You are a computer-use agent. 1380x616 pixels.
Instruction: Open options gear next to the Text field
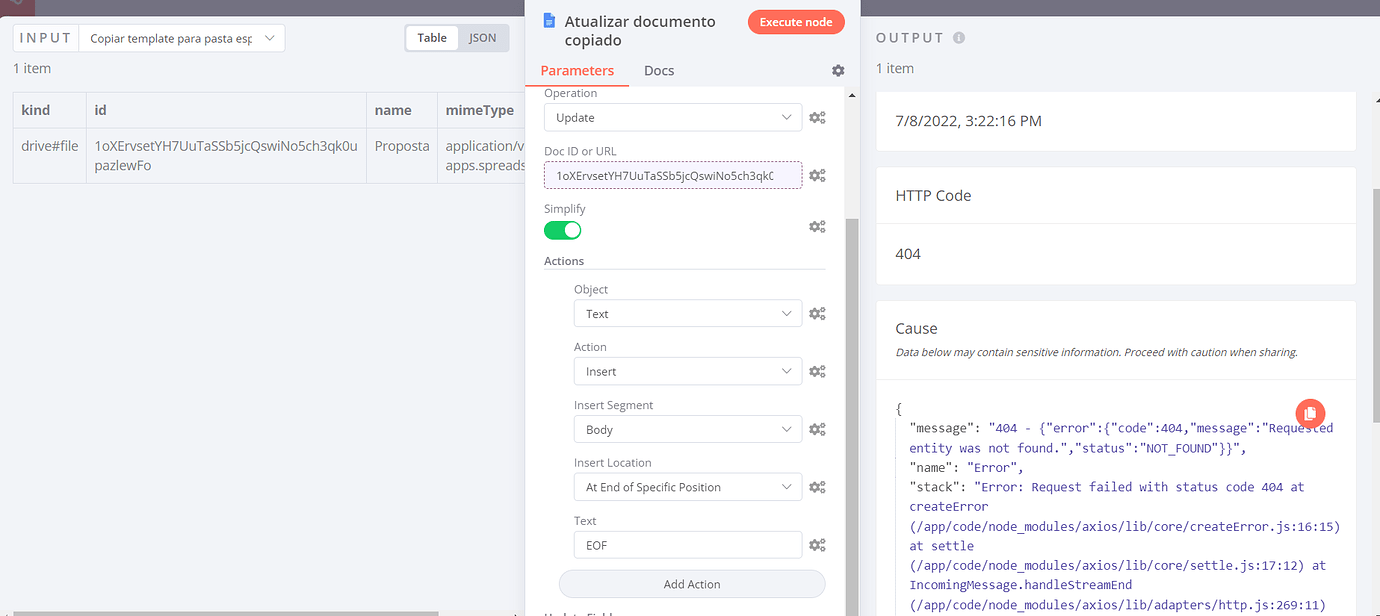817,544
